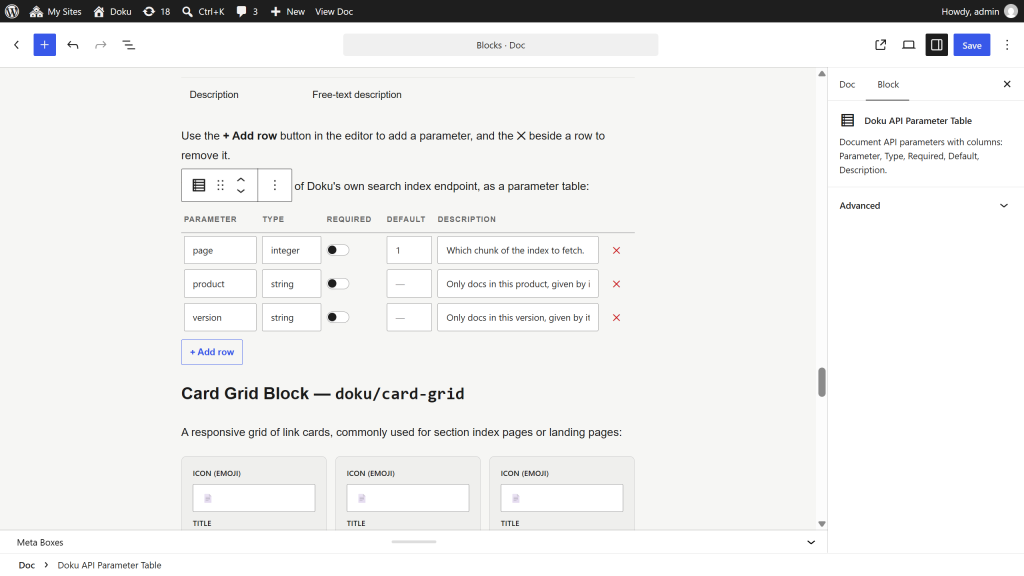This screenshot has width=1024, height=576.
Task: Open the New content menu
Action: click(x=287, y=11)
